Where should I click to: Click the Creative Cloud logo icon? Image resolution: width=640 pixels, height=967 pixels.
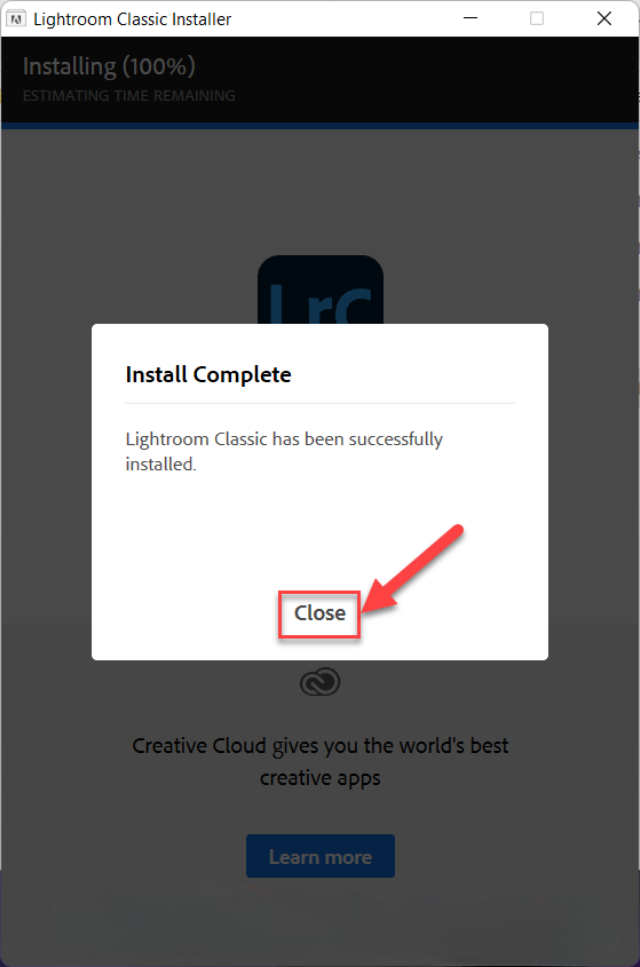tap(320, 682)
